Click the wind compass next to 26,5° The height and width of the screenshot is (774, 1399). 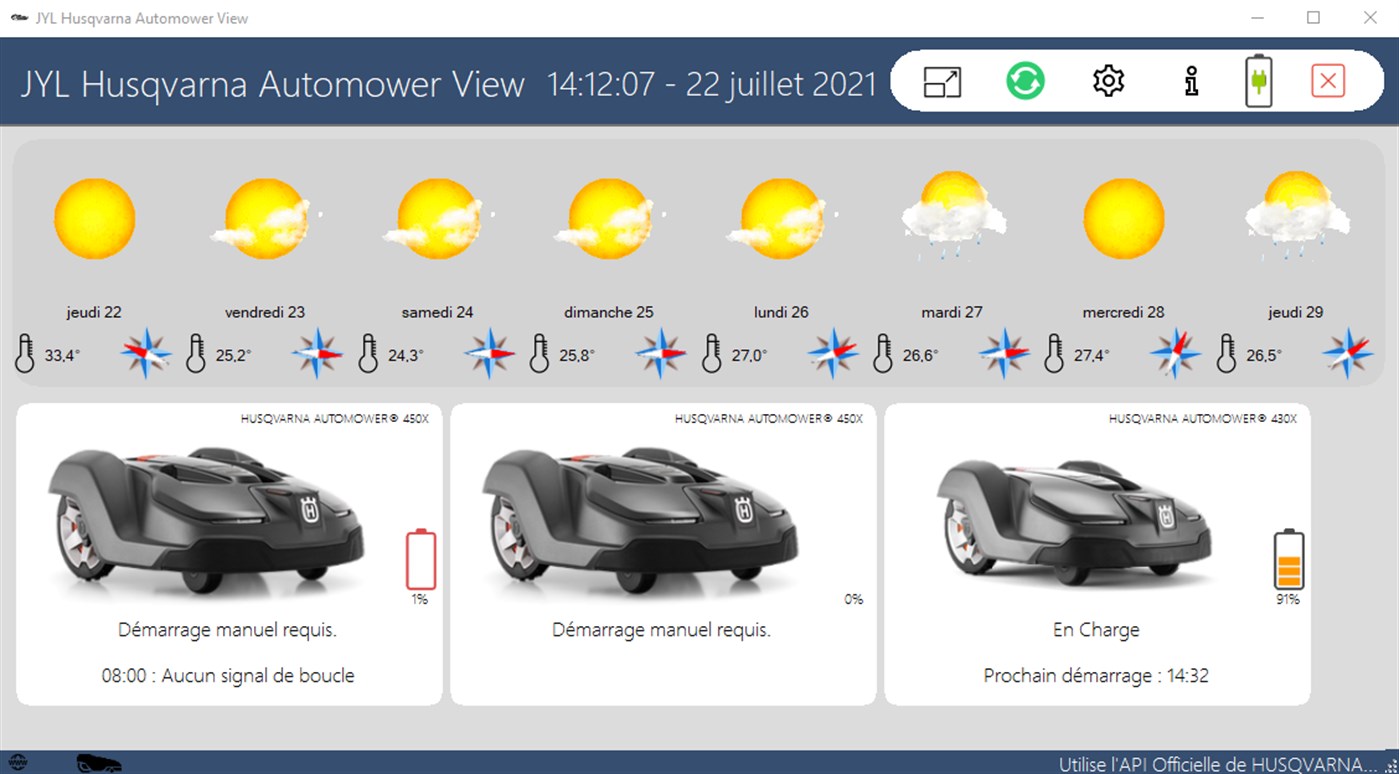[x=1347, y=353]
